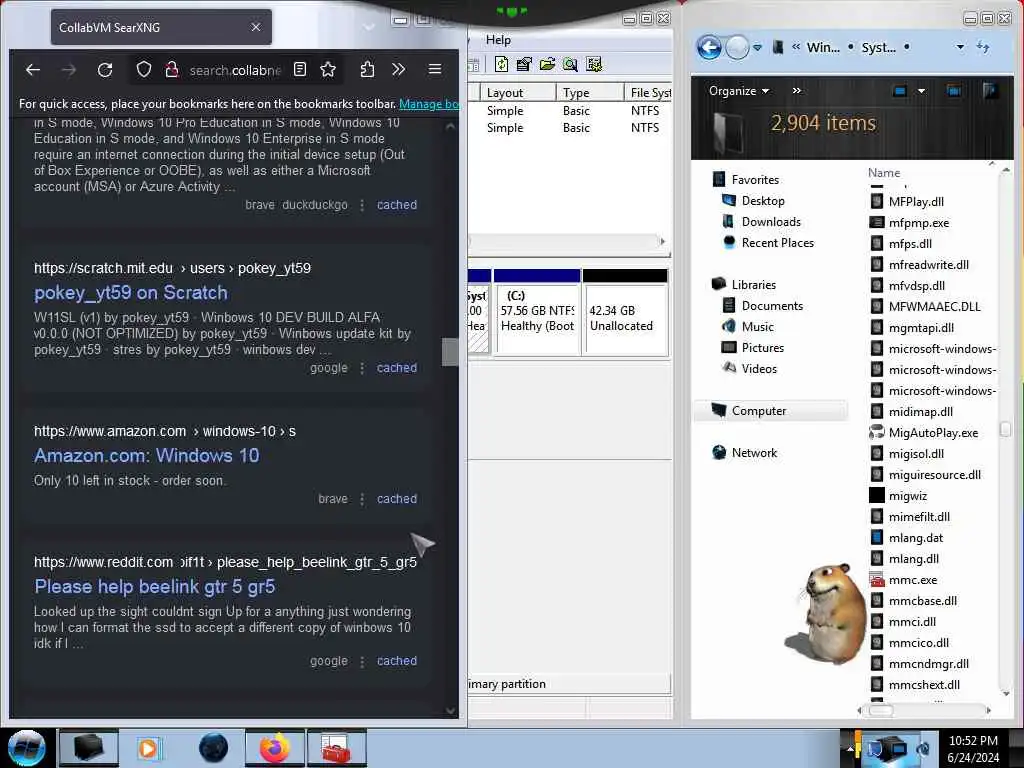Toggle Firefox reader view
Screen dimensions: 1024x768
coord(300,69)
